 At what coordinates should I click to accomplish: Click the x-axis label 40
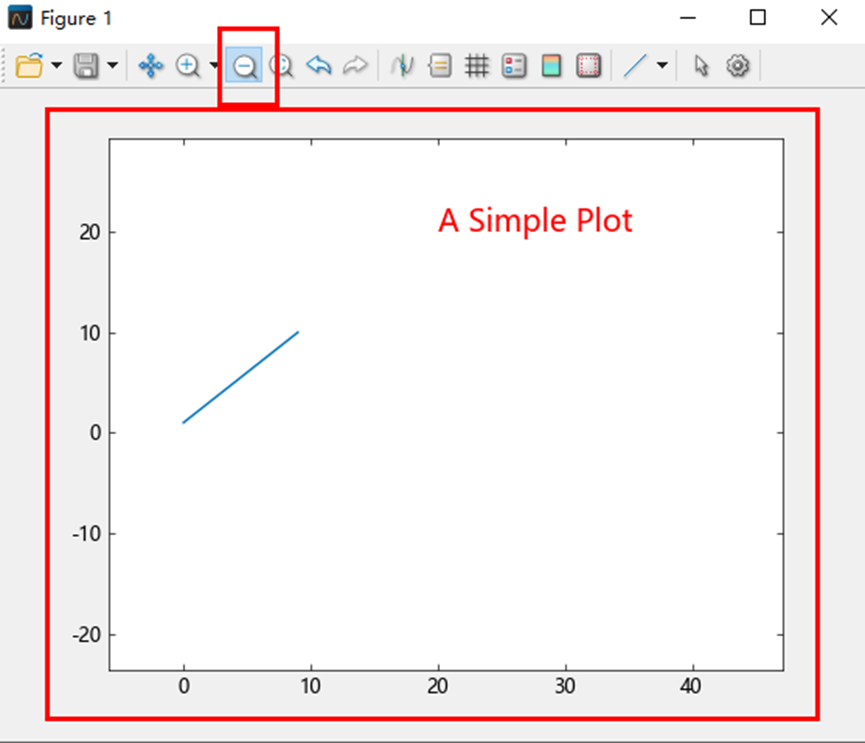(691, 686)
